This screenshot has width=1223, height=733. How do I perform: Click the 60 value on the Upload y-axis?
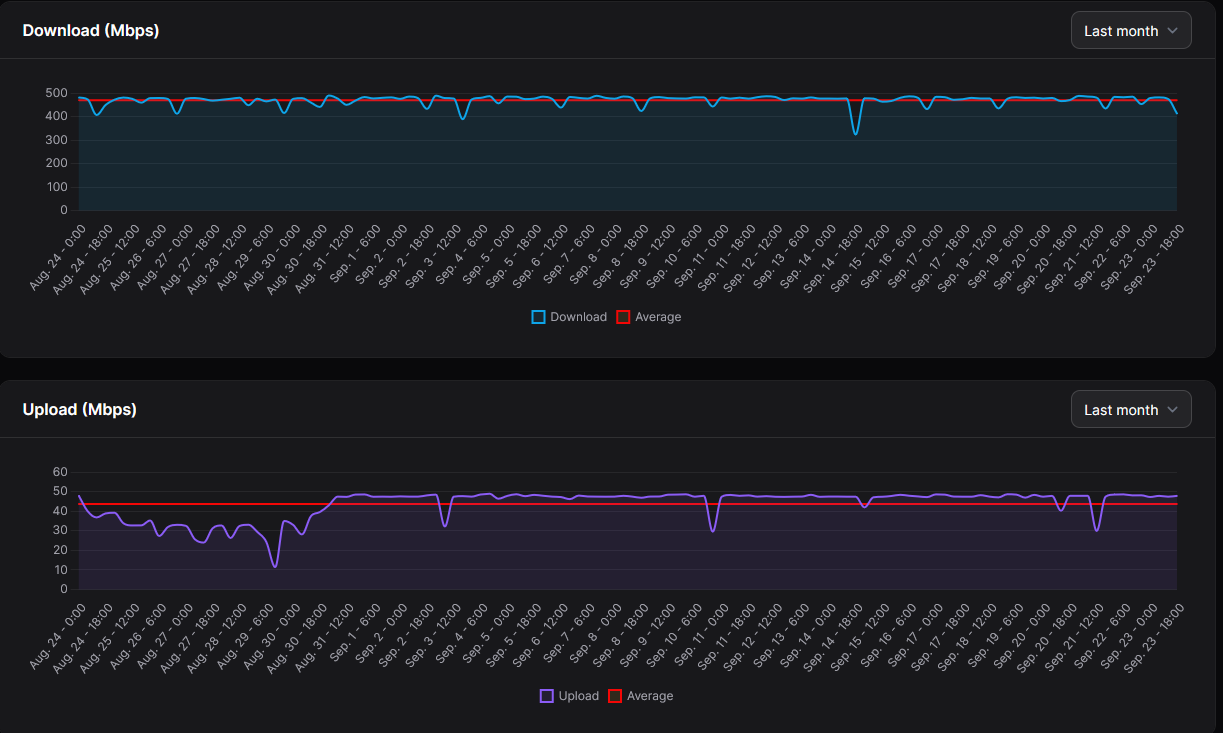click(60, 472)
